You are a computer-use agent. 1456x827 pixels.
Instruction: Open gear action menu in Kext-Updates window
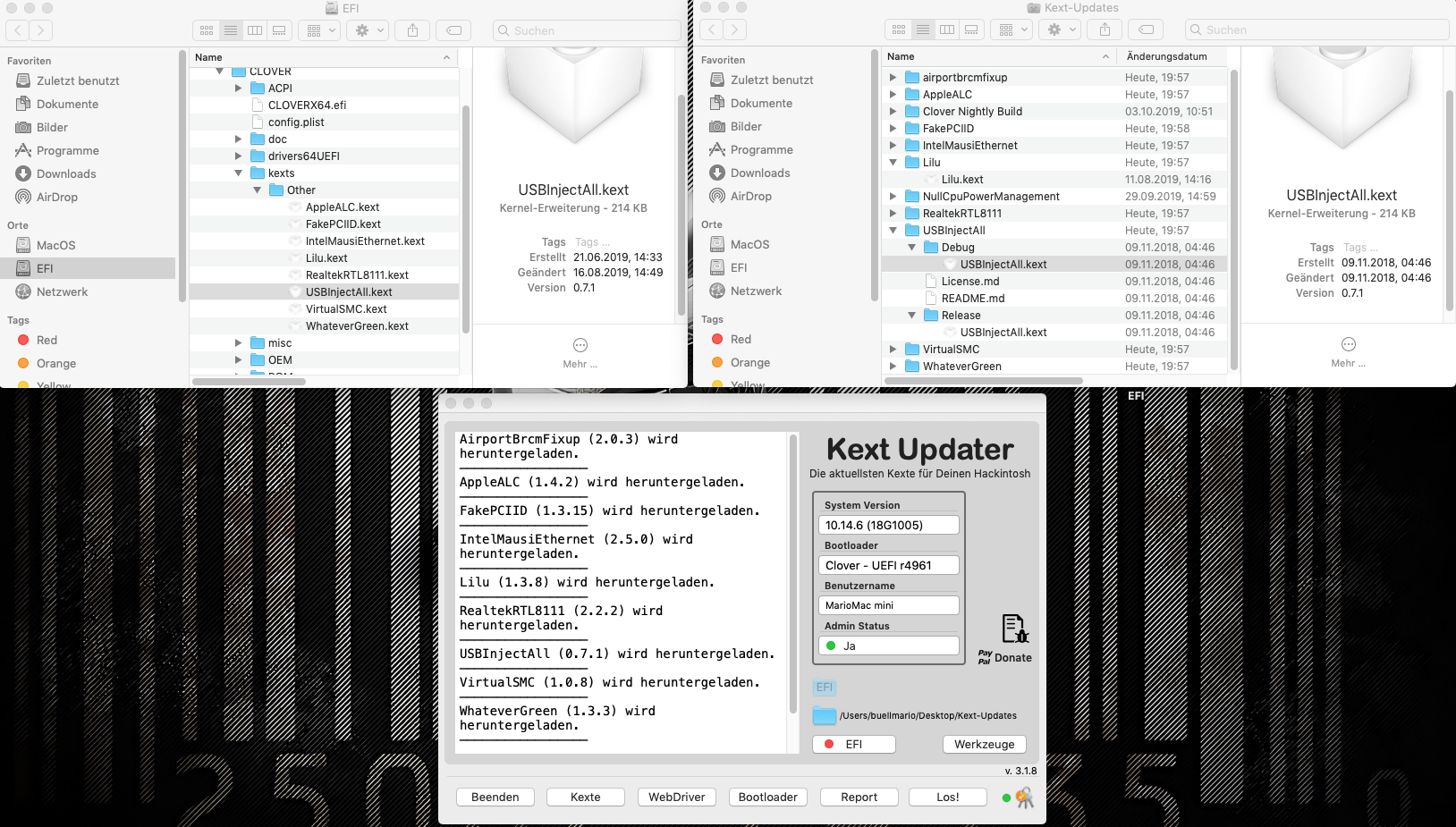(x=1062, y=30)
